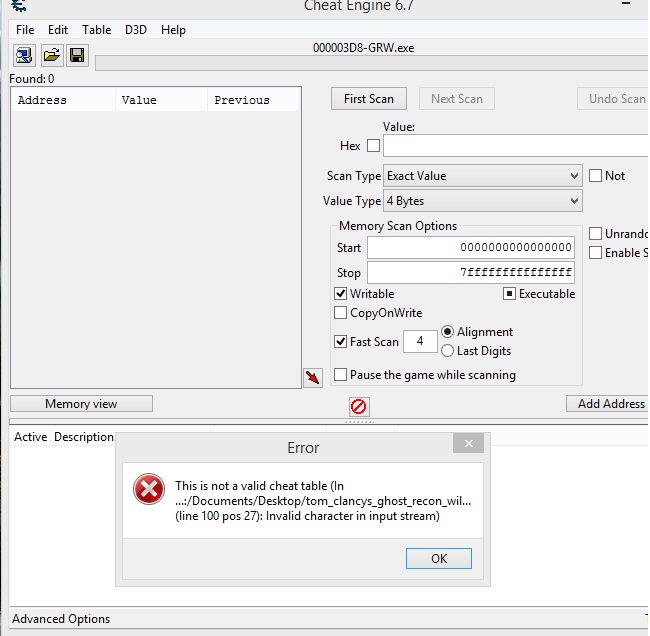Image resolution: width=650 pixels, height=636 pixels.
Task: Open a cheat table folder icon
Action: click(52, 55)
